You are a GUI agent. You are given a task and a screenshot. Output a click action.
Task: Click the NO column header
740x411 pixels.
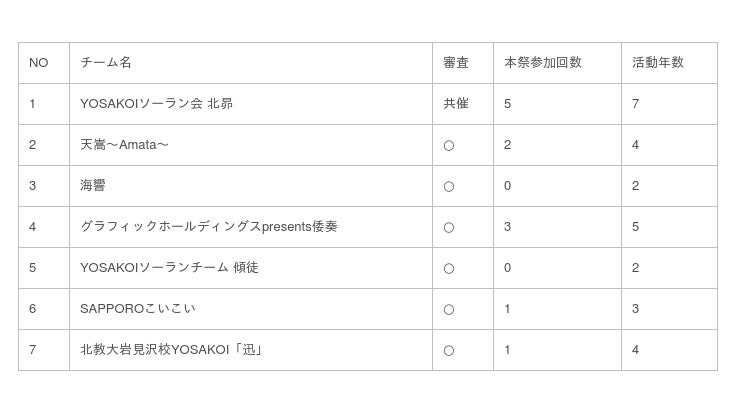point(39,63)
